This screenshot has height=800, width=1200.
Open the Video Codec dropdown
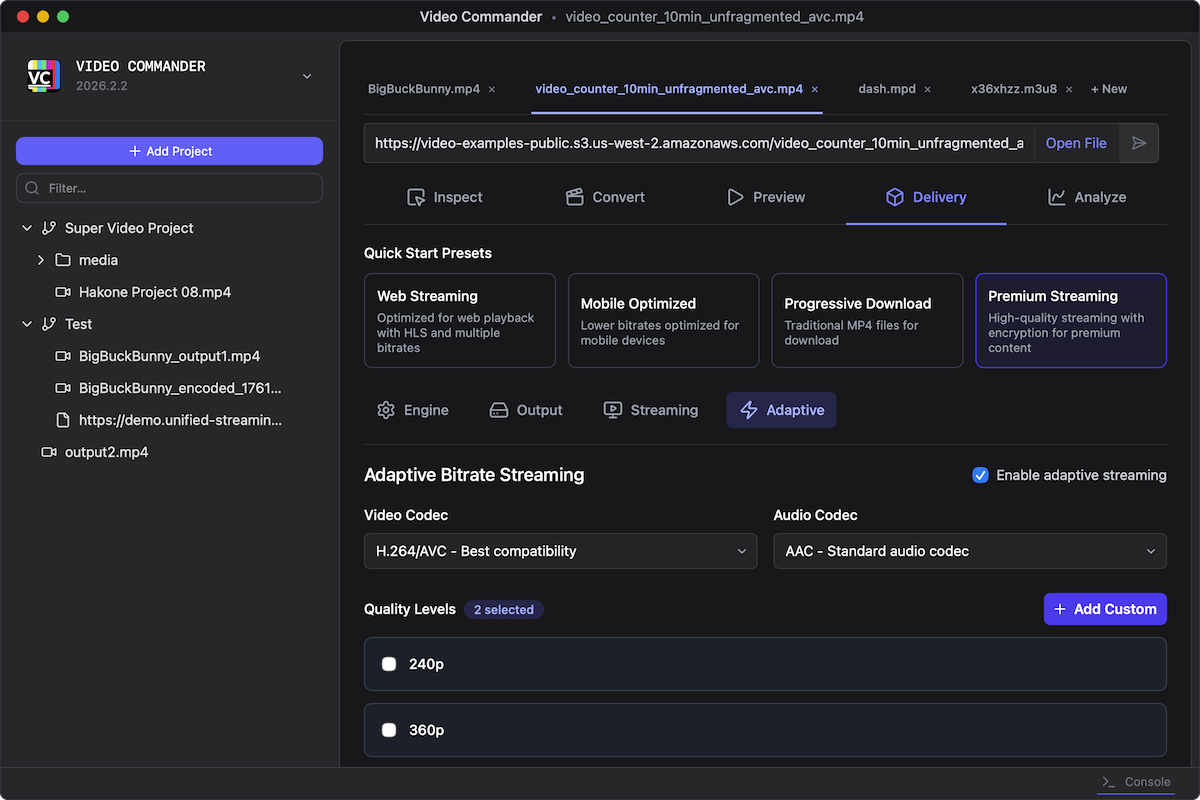tap(560, 551)
